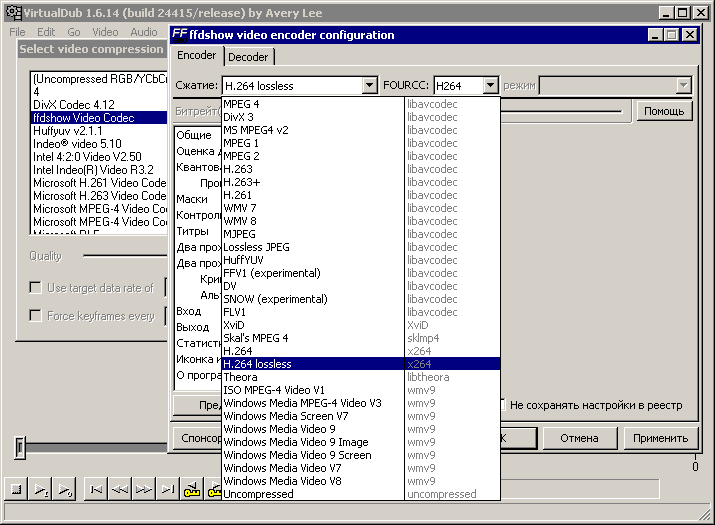Image resolution: width=715 pixels, height=525 pixels.
Task: Switch to the Decoder tab
Action: tap(248, 57)
